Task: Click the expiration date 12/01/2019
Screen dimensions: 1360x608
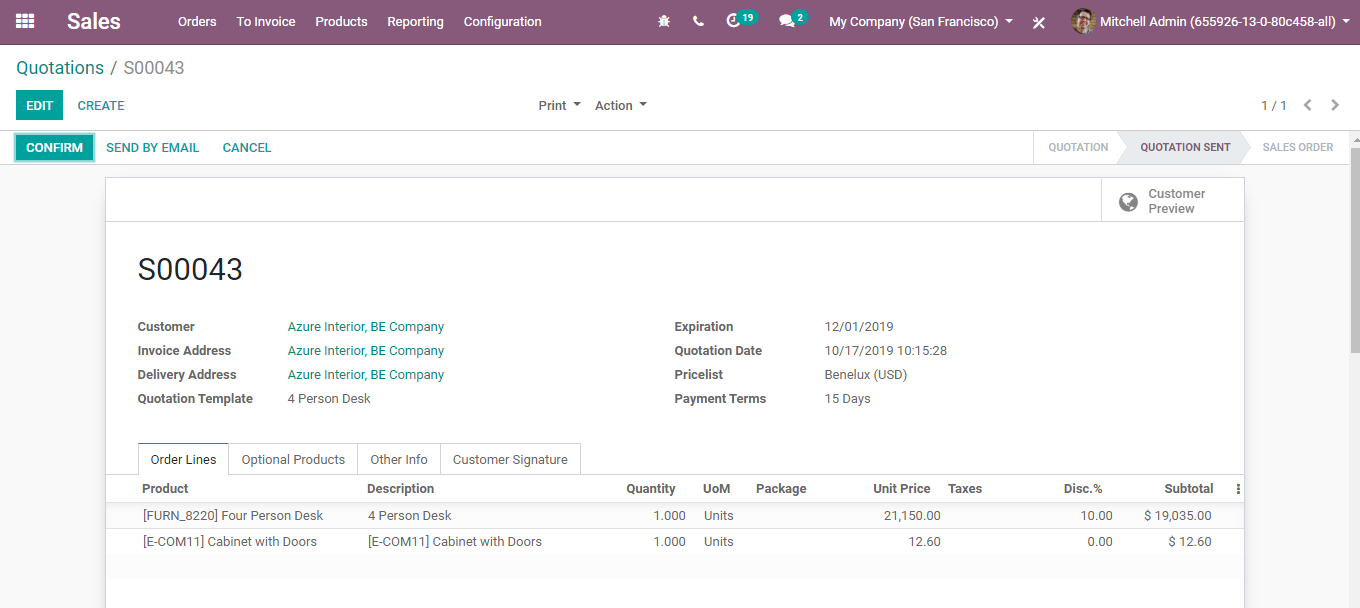Action: pos(859,327)
